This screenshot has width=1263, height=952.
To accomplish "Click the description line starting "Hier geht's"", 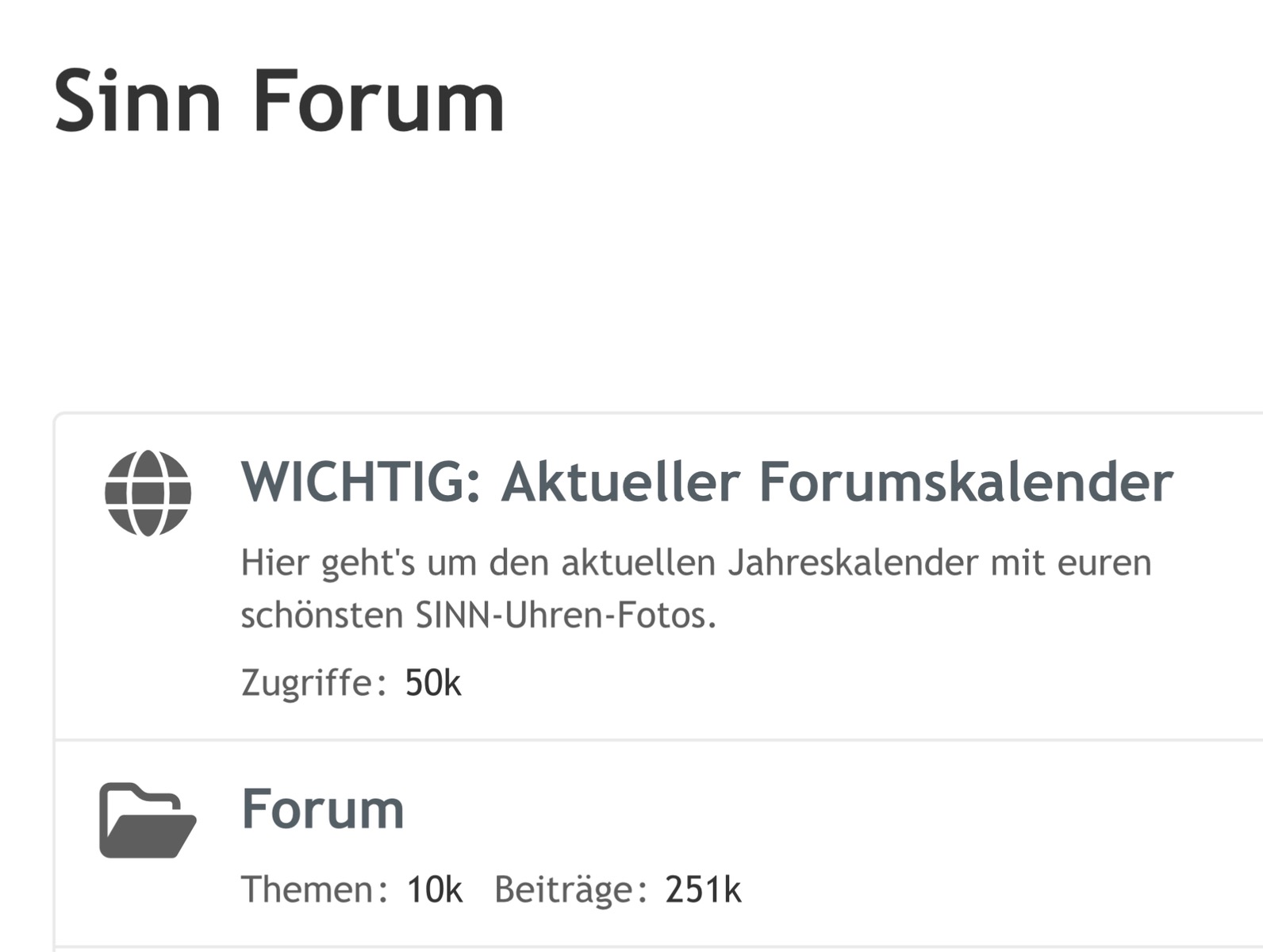I will tap(695, 562).
